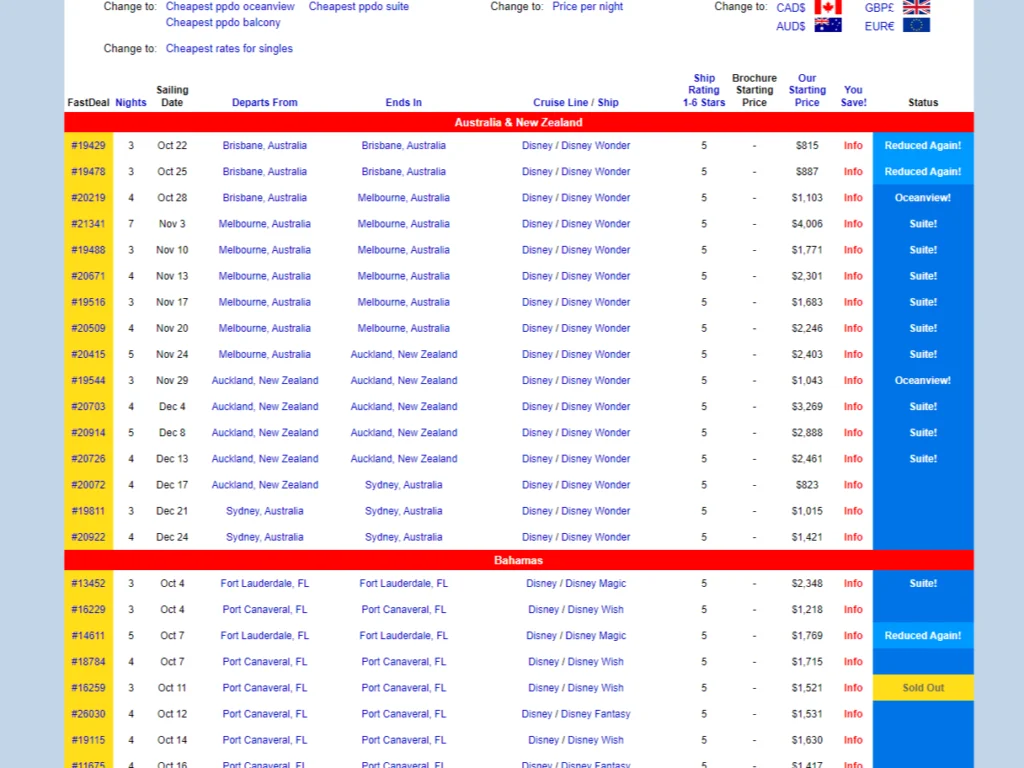Click the Bahamas section header

(519, 560)
